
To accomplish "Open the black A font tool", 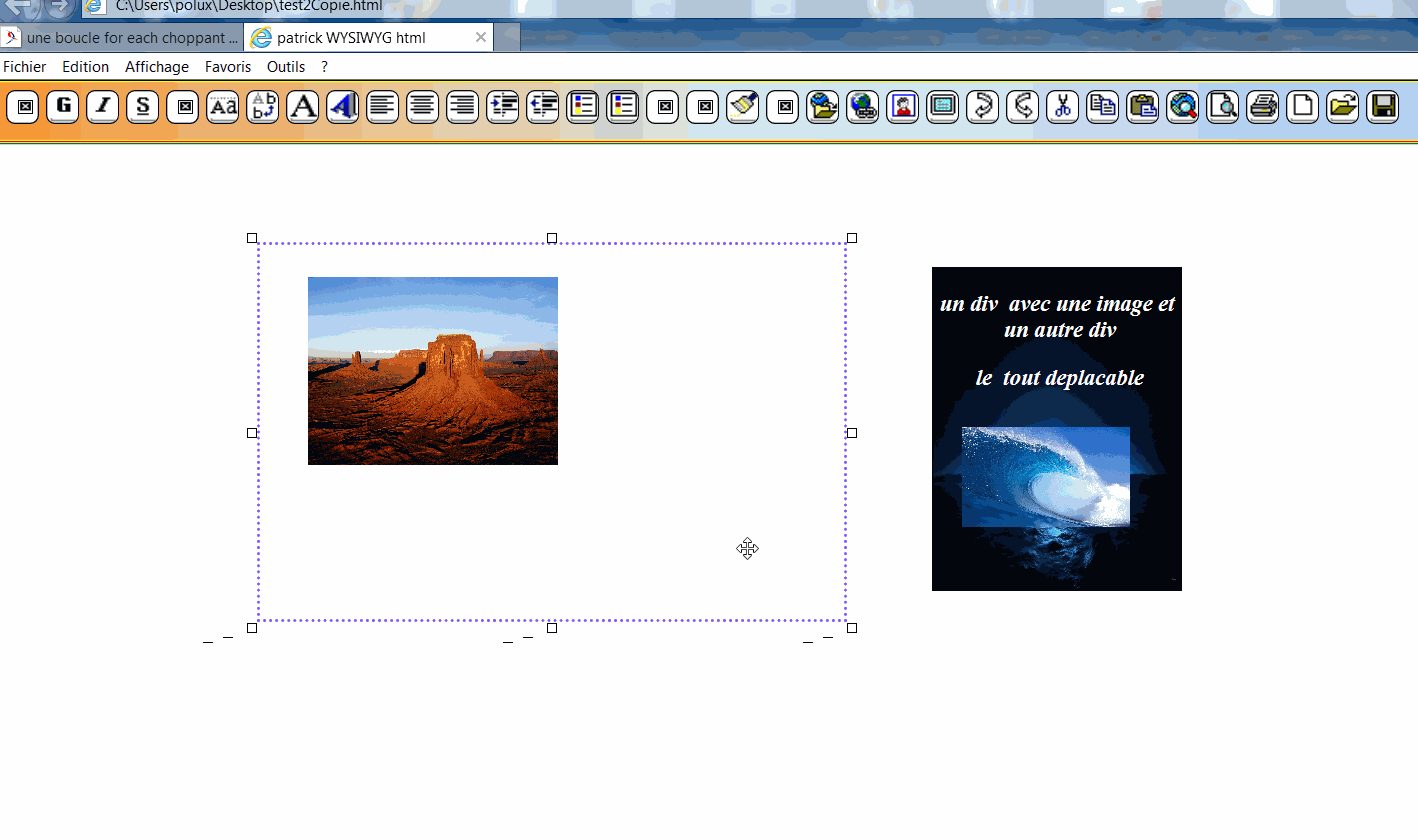I will 303,106.
